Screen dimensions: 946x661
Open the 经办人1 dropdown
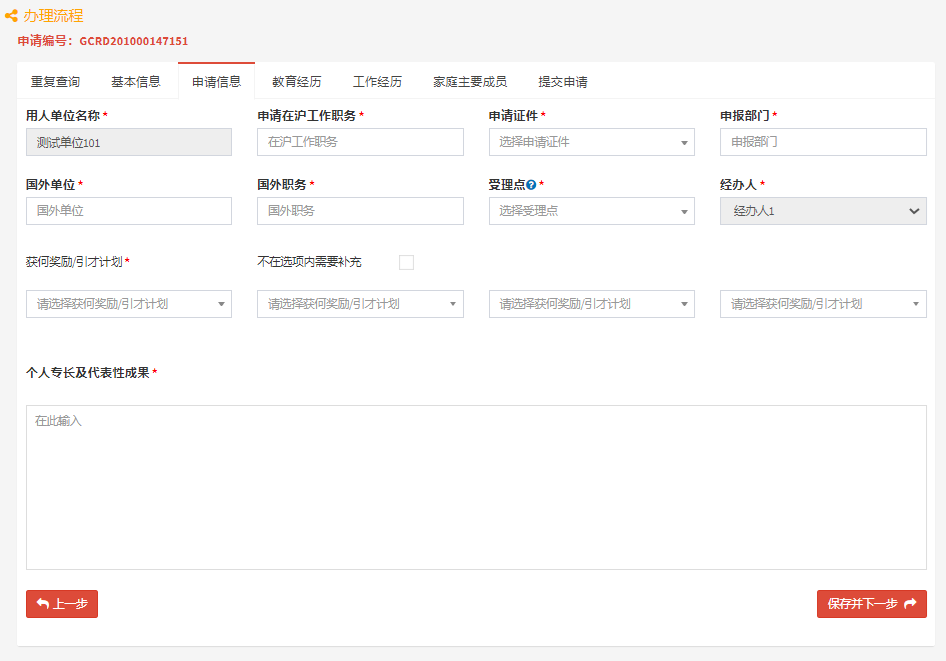(823, 211)
